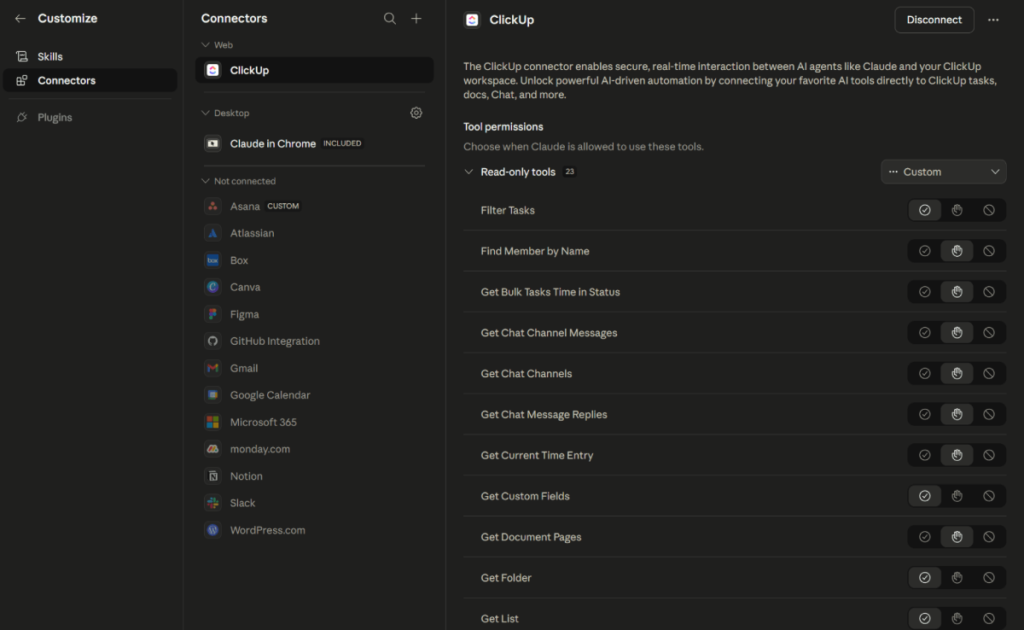Click the Google Calendar icon
Image resolution: width=1024 pixels, height=630 pixels.
click(213, 395)
